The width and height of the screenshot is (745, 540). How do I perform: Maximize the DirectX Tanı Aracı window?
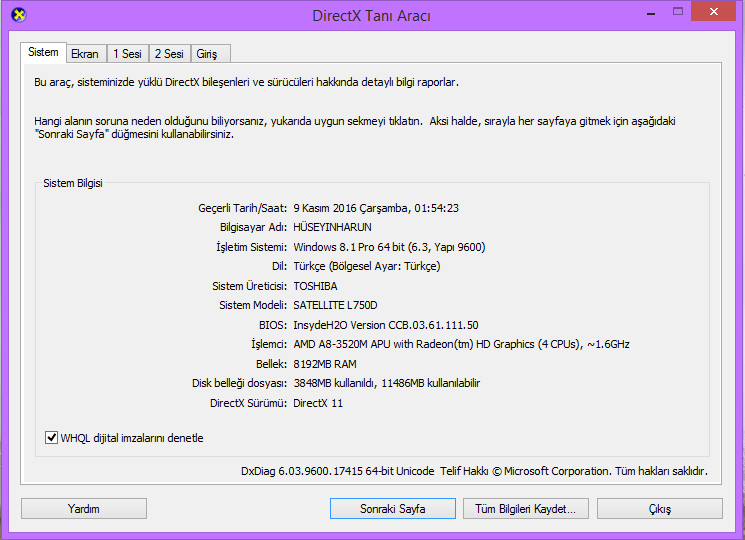678,12
